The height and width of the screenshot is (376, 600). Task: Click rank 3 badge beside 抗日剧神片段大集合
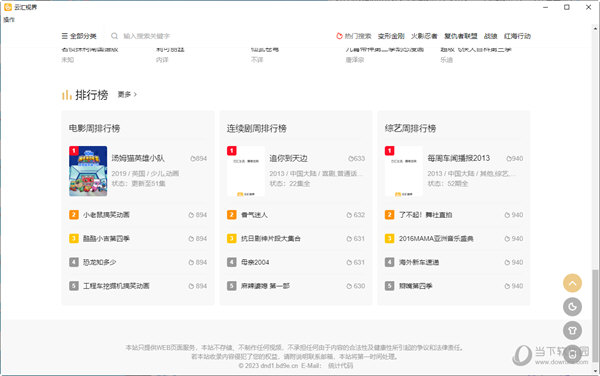pos(232,238)
